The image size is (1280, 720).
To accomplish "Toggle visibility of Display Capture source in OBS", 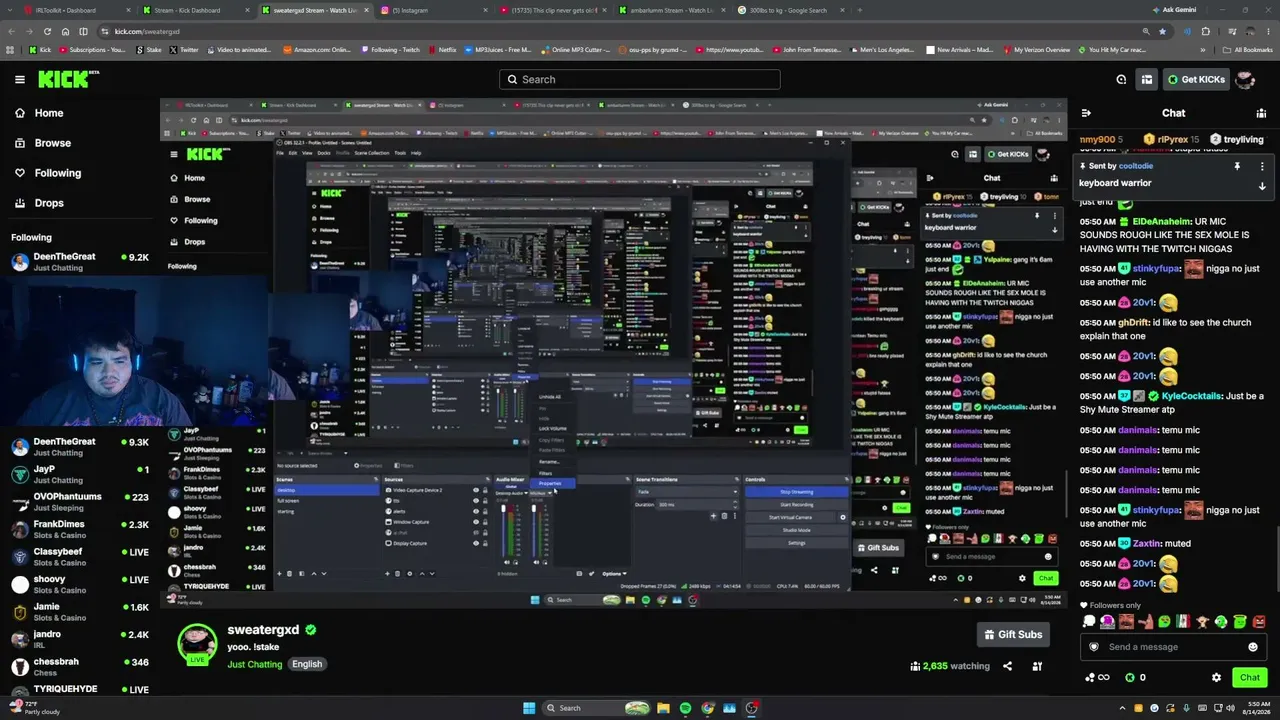I will (x=476, y=543).
